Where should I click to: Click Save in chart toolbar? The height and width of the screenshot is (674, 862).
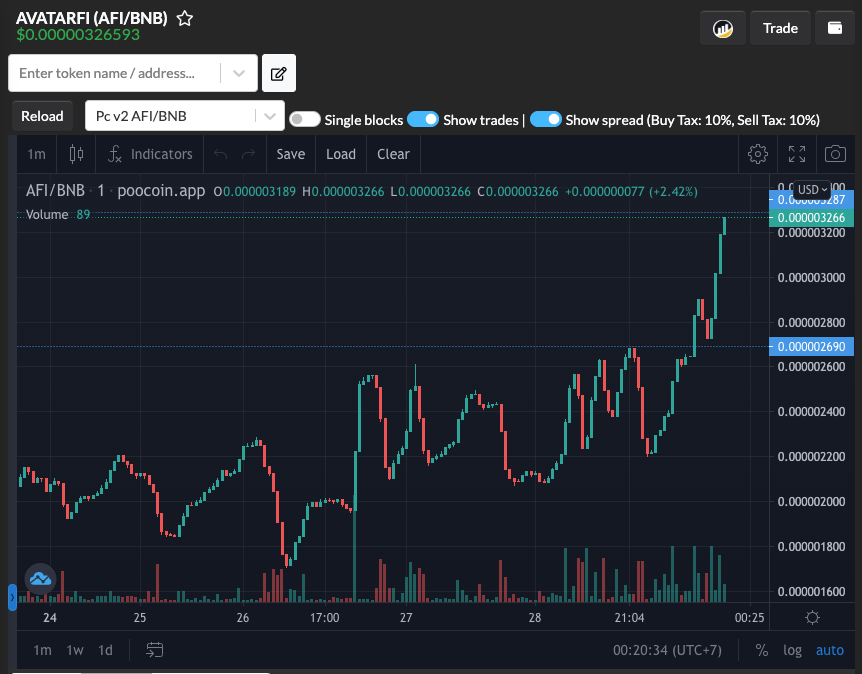[x=290, y=154]
